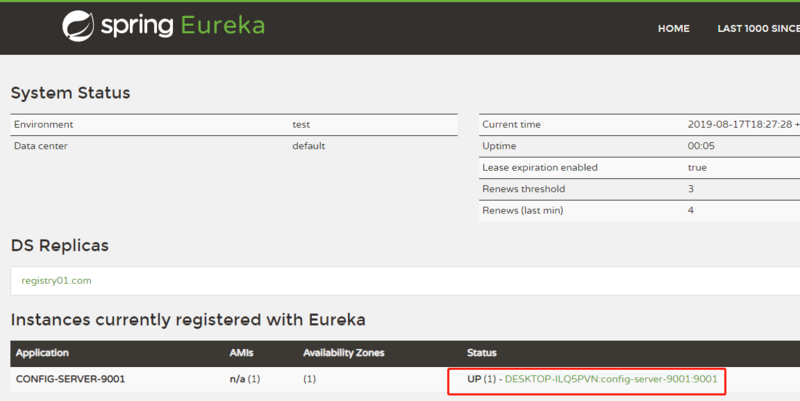800x401 pixels.
Task: Click the AMIs column header
Action: [x=242, y=353]
